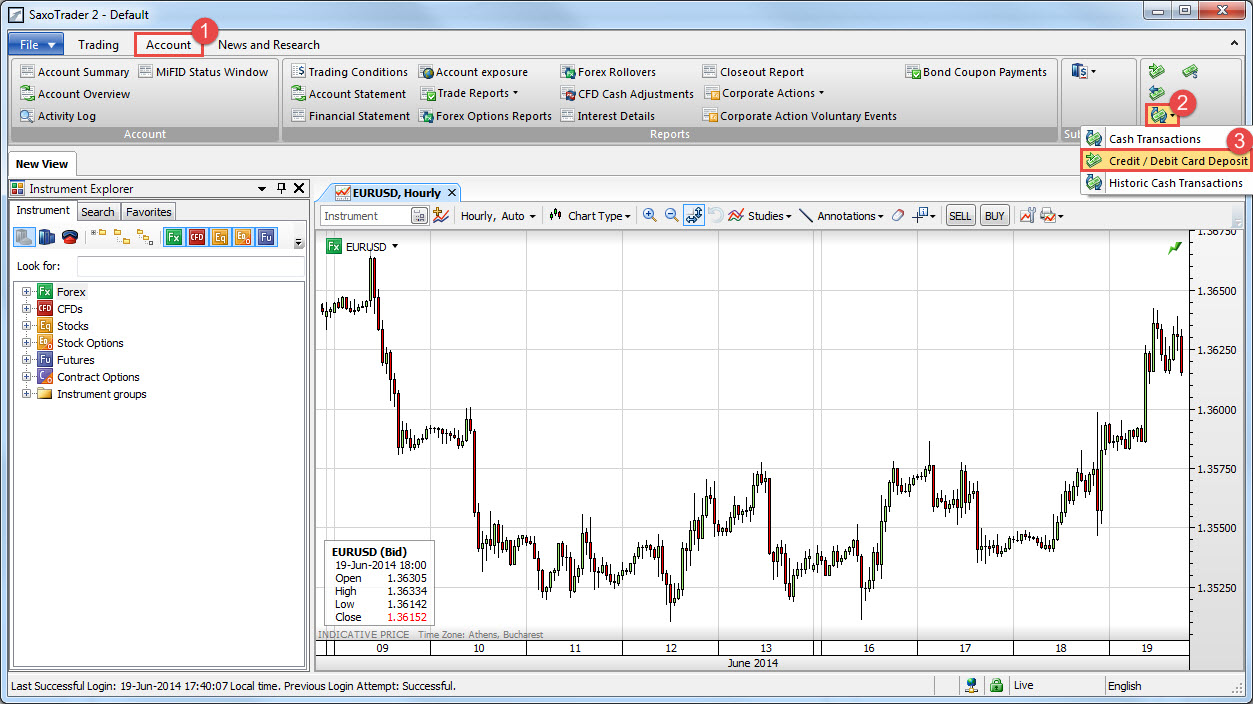Open the Account Statement report
Viewport: 1253px width, 704px height.
pos(348,94)
